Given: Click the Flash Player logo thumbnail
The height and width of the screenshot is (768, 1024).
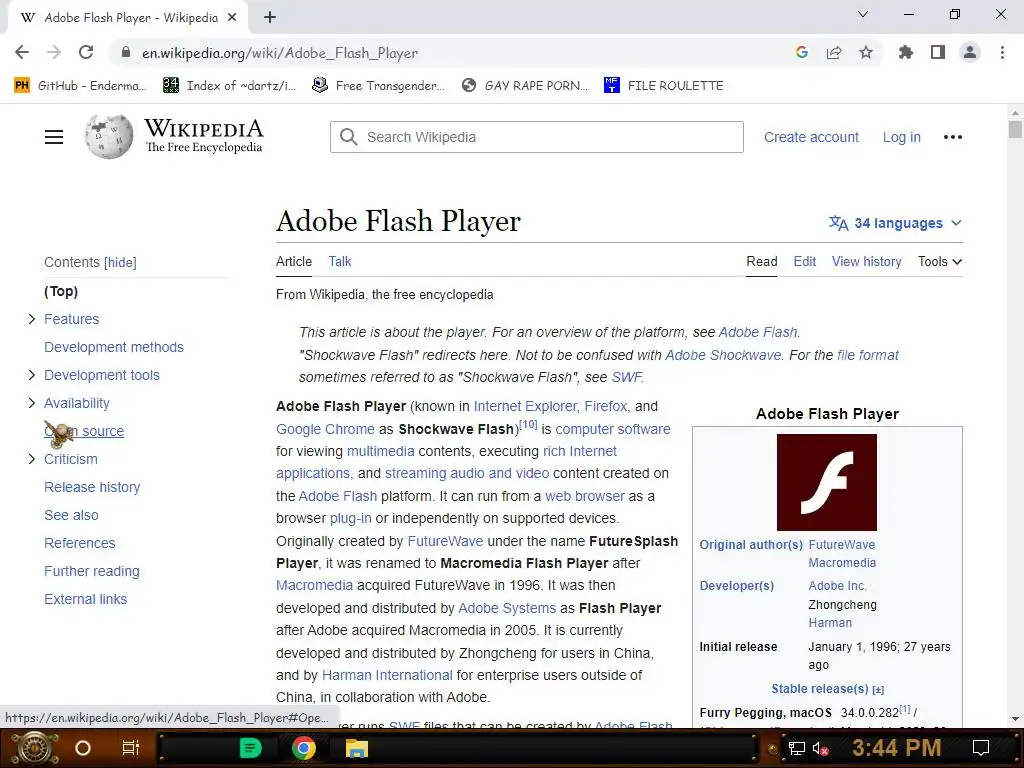Looking at the screenshot, I should 827,483.
